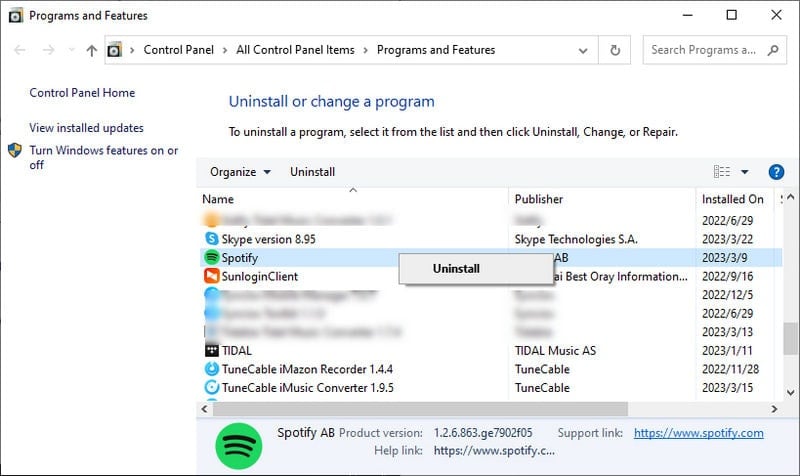
Task: Open the view options dropdown arrow
Action: pos(744,172)
